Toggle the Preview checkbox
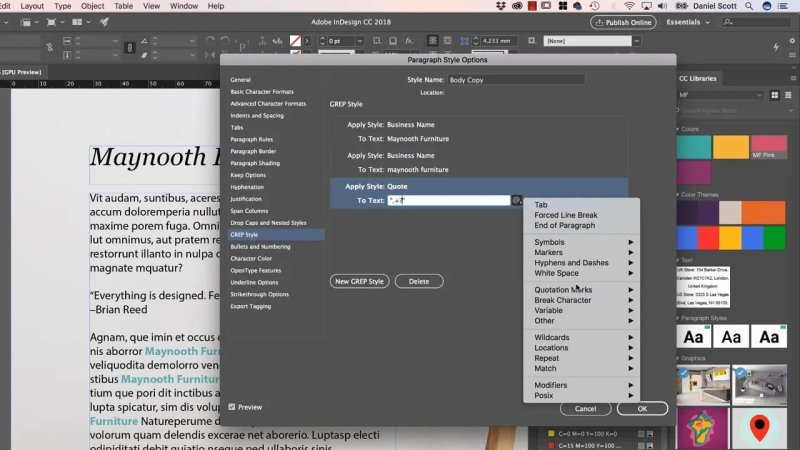The image size is (800, 450). coord(232,407)
